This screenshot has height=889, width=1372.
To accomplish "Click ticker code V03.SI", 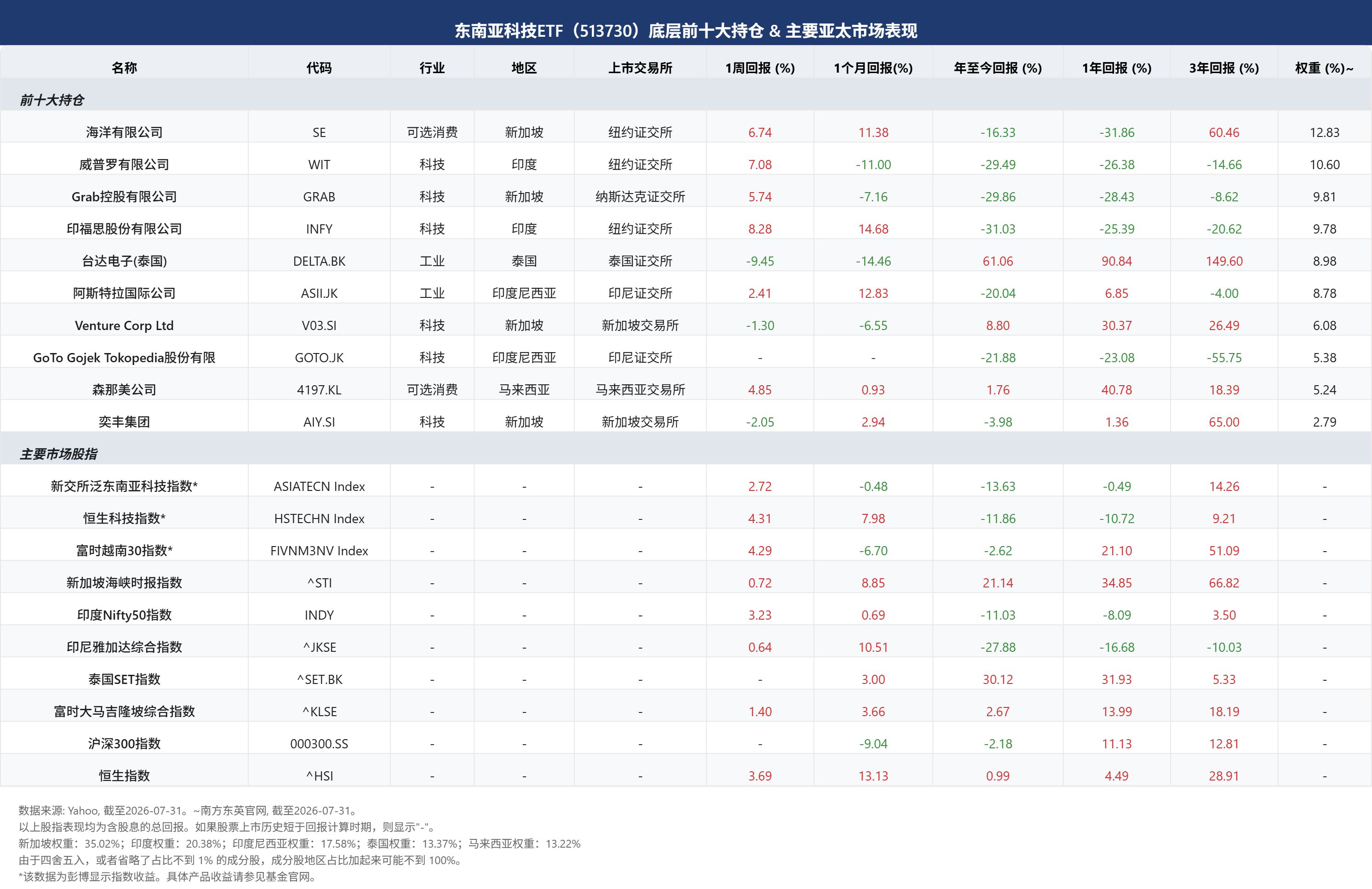I will tap(319, 325).
